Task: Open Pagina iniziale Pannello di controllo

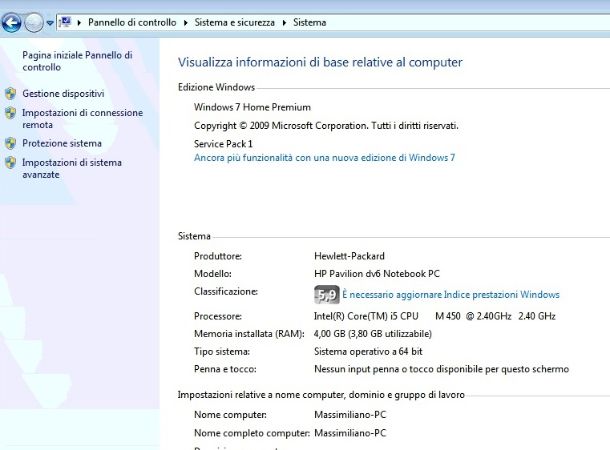Action: point(77,61)
